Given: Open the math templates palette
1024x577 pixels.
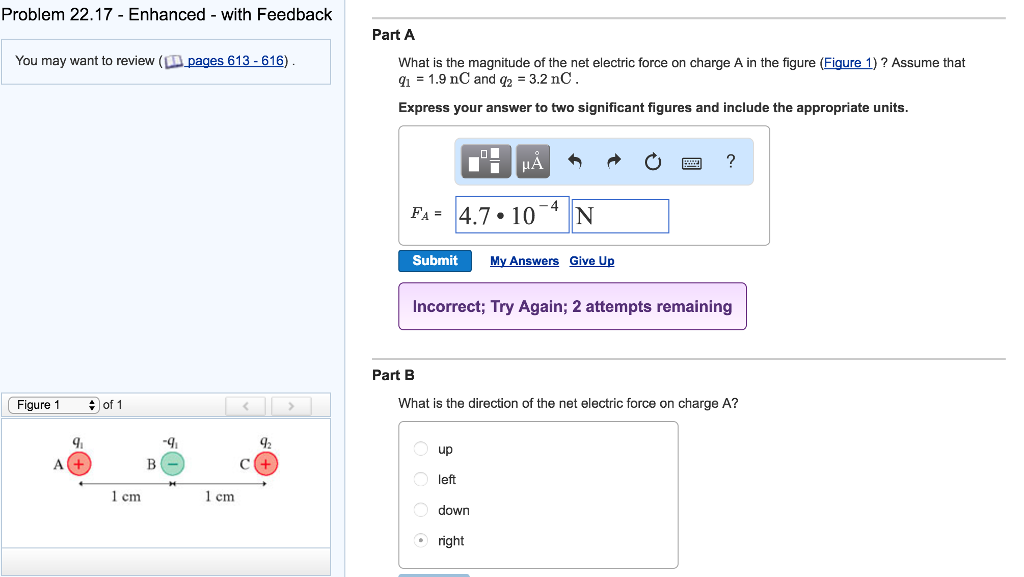Looking at the screenshot, I should tap(488, 161).
